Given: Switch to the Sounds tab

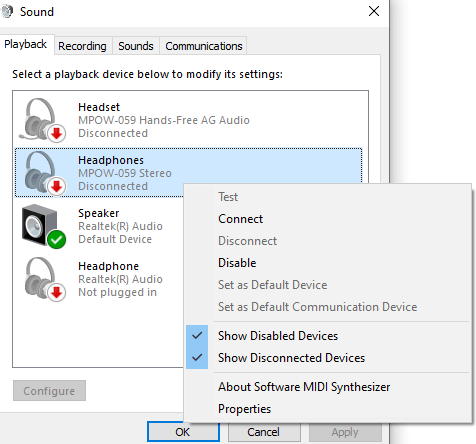Looking at the screenshot, I should point(136,46).
